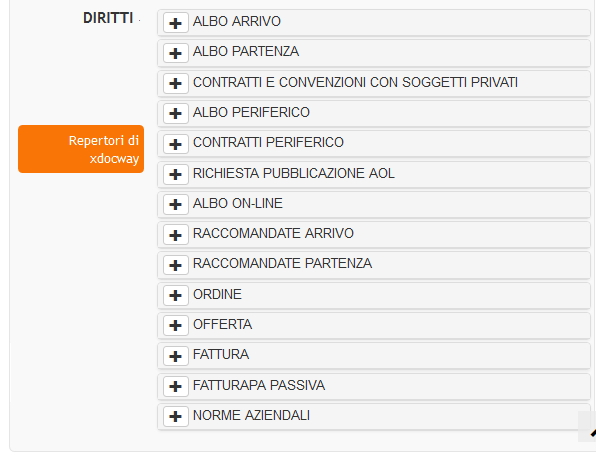Expand the ALBO ARRIVO section
596x455 pixels.
176,23
